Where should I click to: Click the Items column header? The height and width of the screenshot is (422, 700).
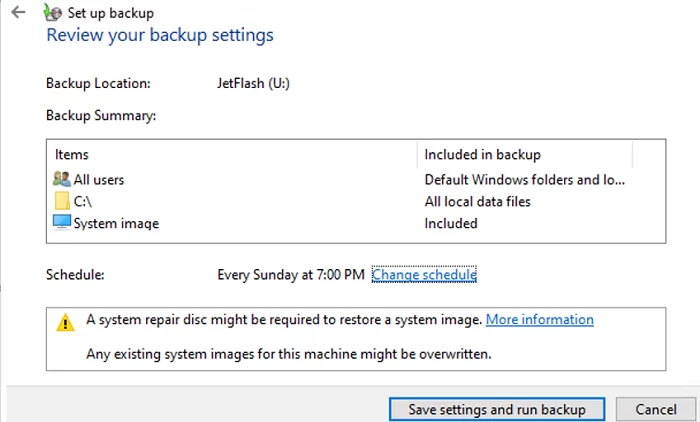pos(72,155)
